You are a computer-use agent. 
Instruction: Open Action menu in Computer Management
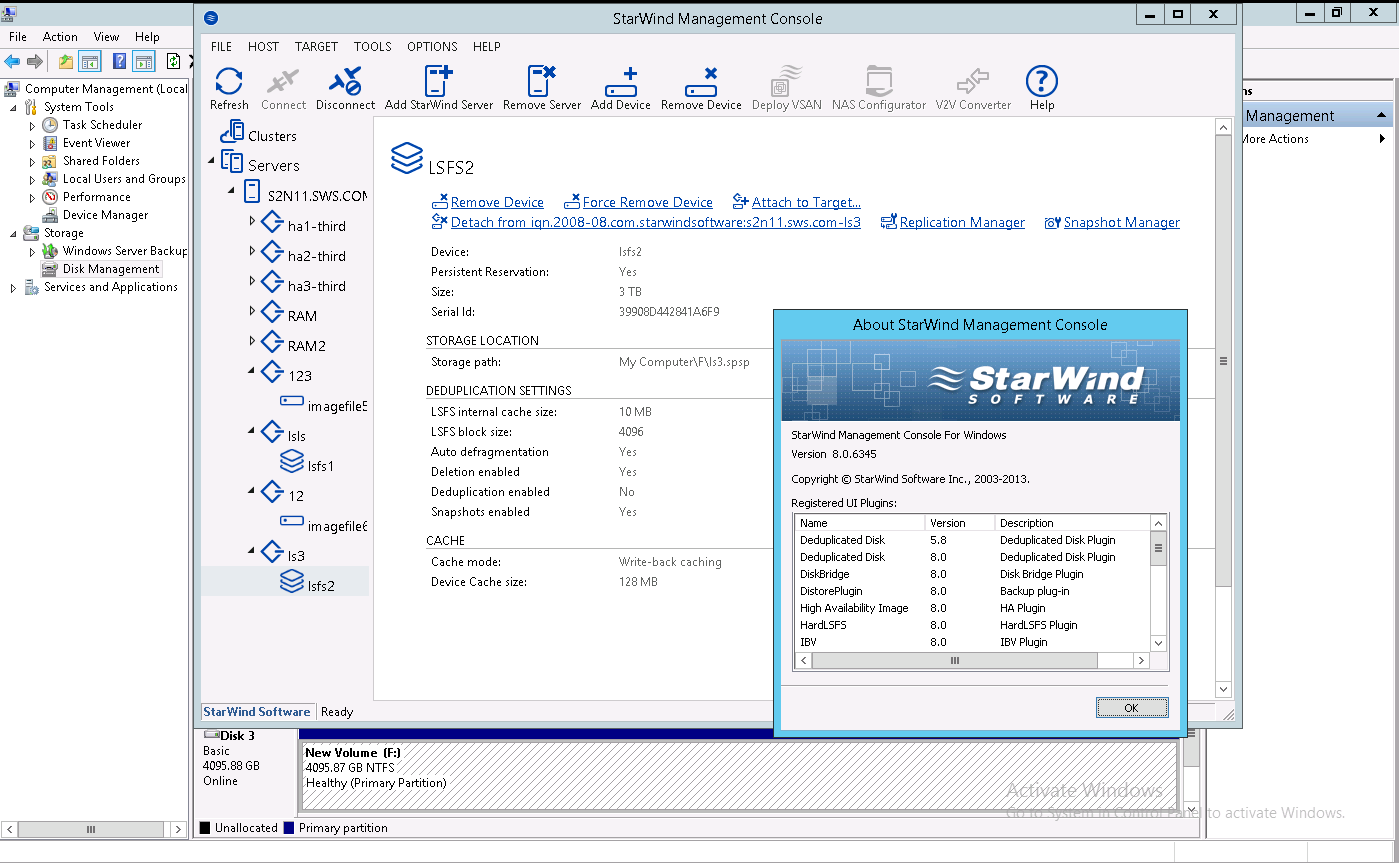(x=60, y=37)
